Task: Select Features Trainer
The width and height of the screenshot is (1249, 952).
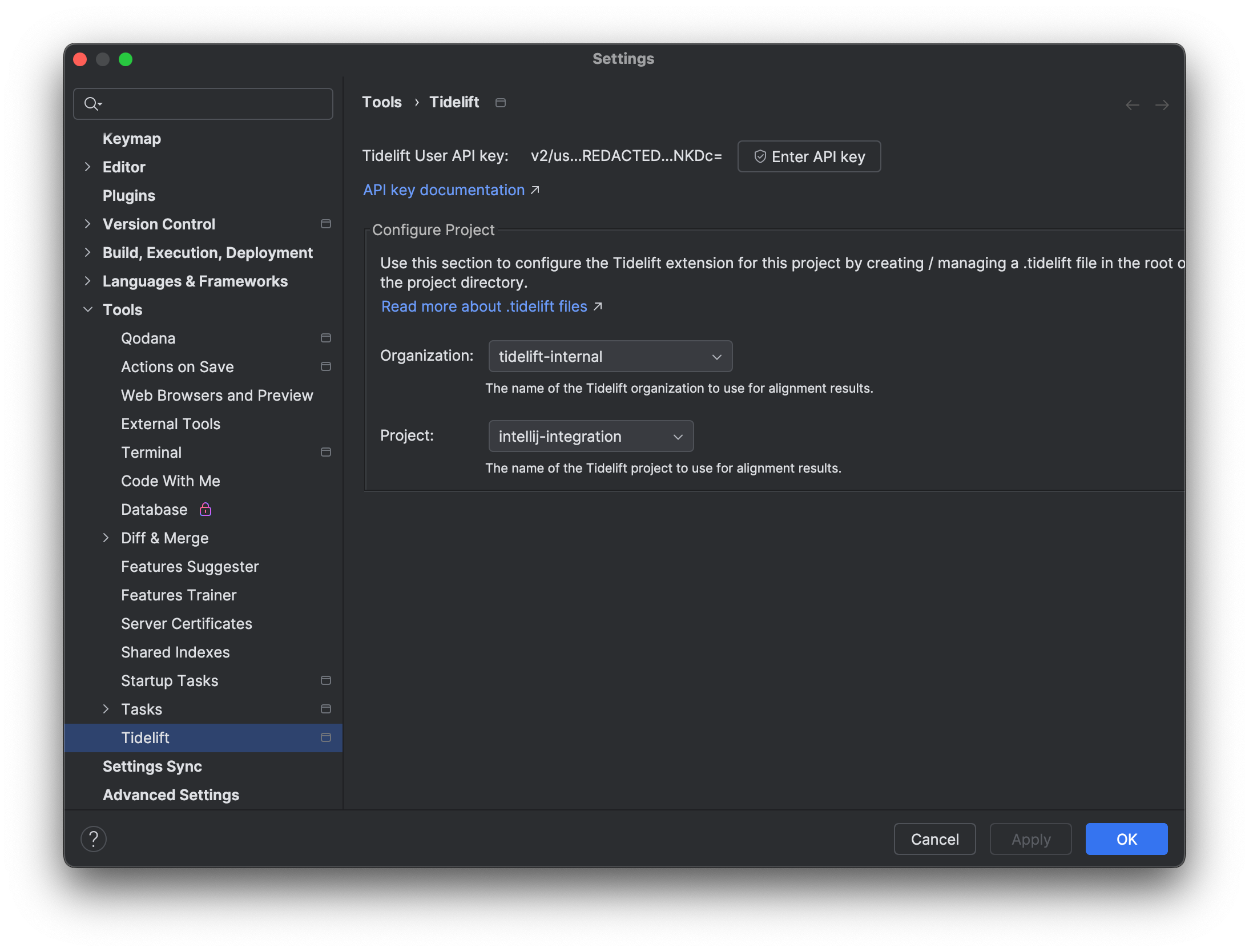Action: [179, 595]
